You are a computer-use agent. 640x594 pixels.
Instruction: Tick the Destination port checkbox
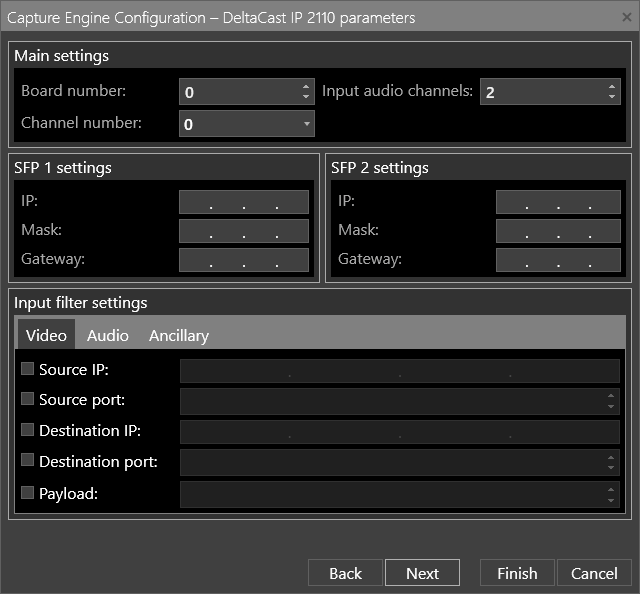[x=27, y=460]
